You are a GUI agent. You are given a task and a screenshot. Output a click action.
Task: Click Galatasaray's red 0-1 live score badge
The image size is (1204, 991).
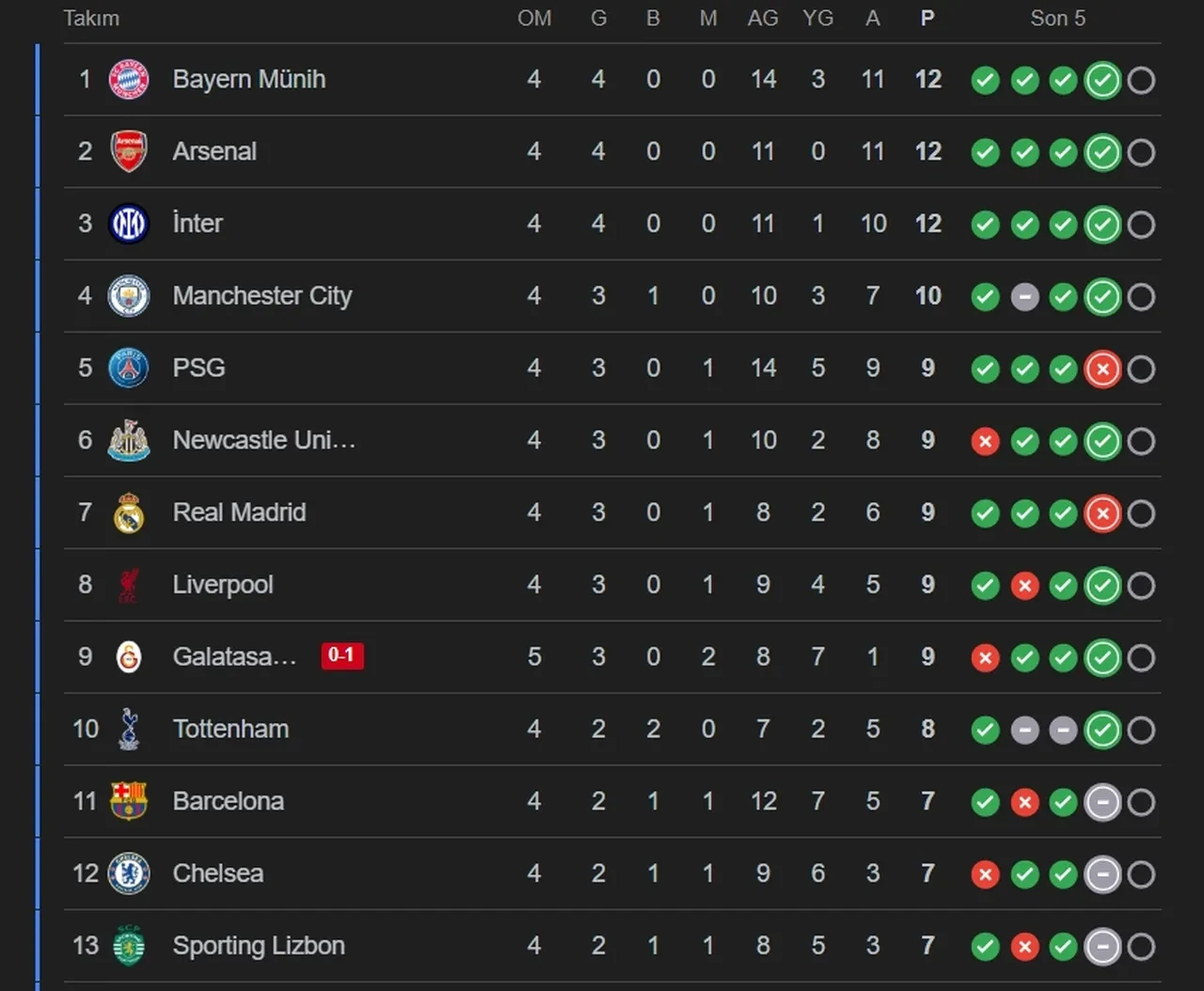(x=341, y=655)
